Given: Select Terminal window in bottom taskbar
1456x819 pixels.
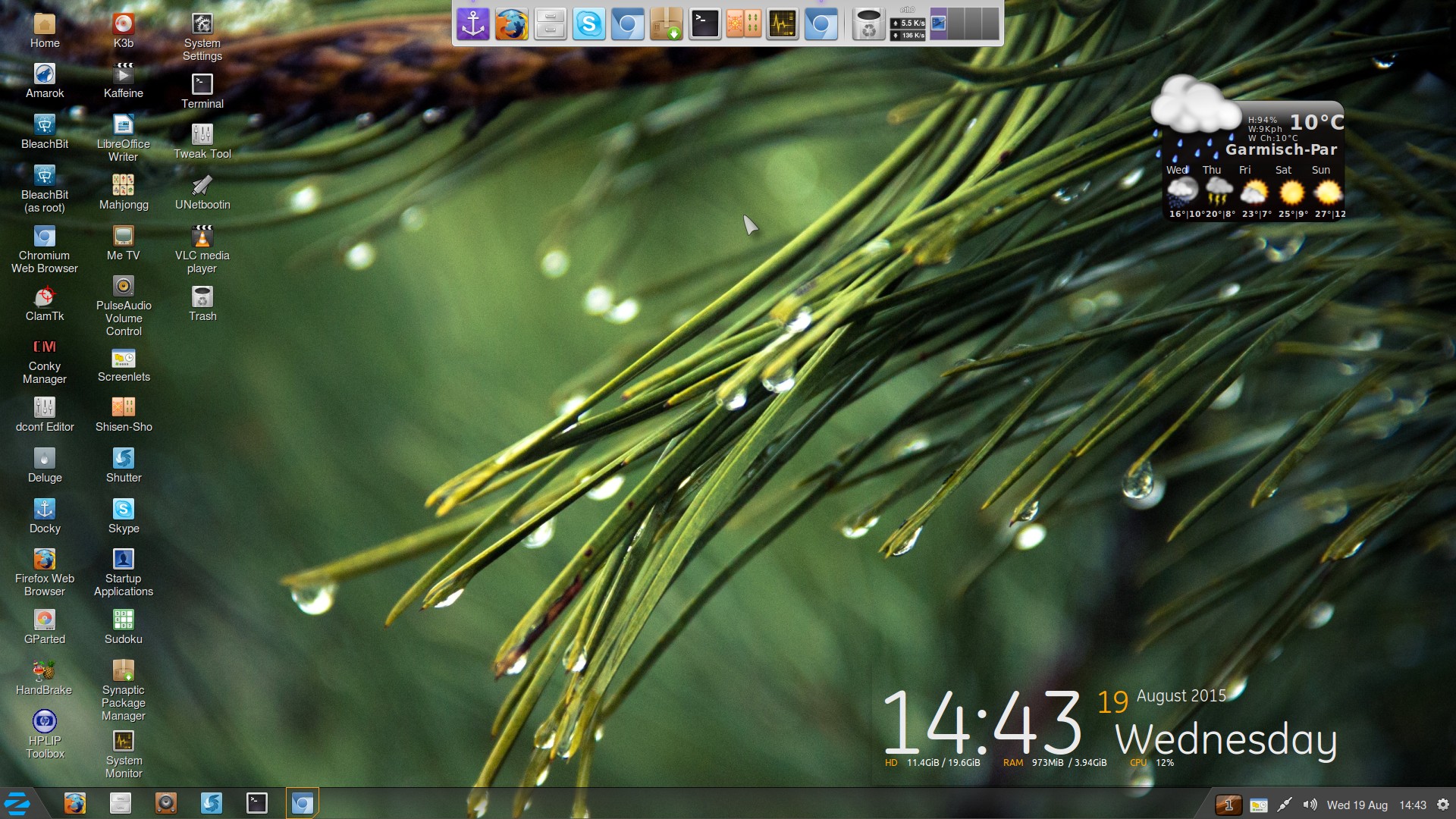Looking at the screenshot, I should [257, 803].
